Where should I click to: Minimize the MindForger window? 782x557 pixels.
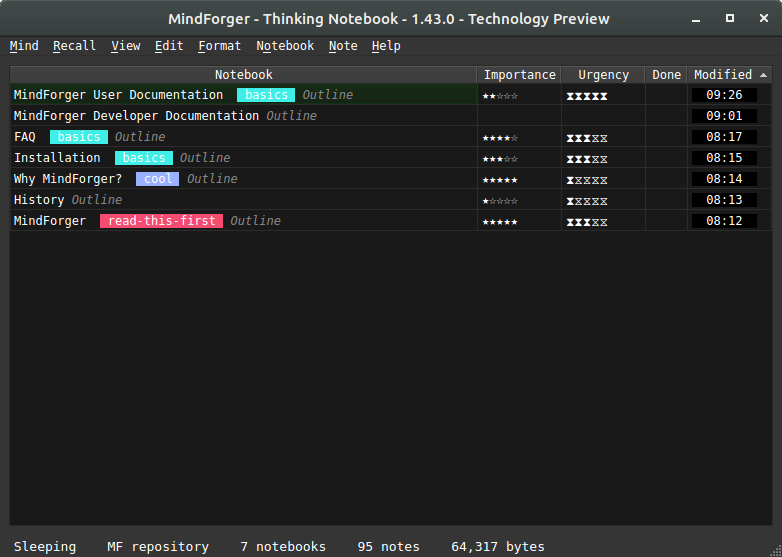696,19
